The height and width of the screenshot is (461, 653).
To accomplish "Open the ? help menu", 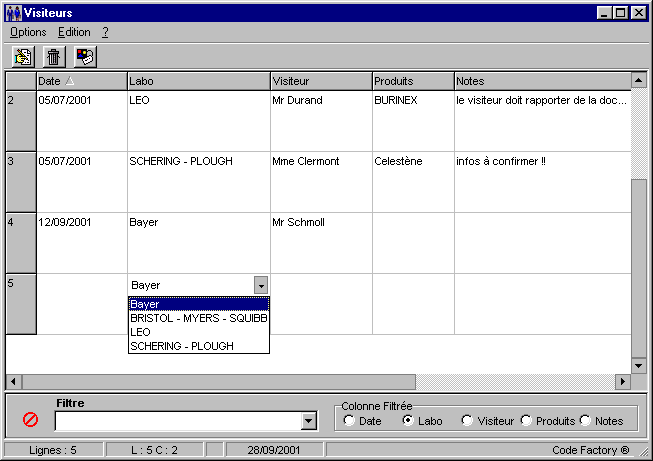I will [105, 32].
